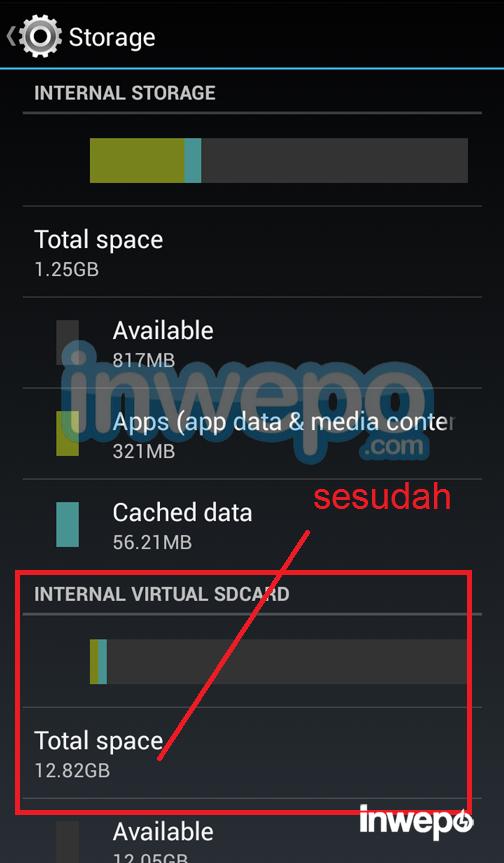
Task: Tap the gray Available swatch under Internal Storage
Action: click(67, 342)
